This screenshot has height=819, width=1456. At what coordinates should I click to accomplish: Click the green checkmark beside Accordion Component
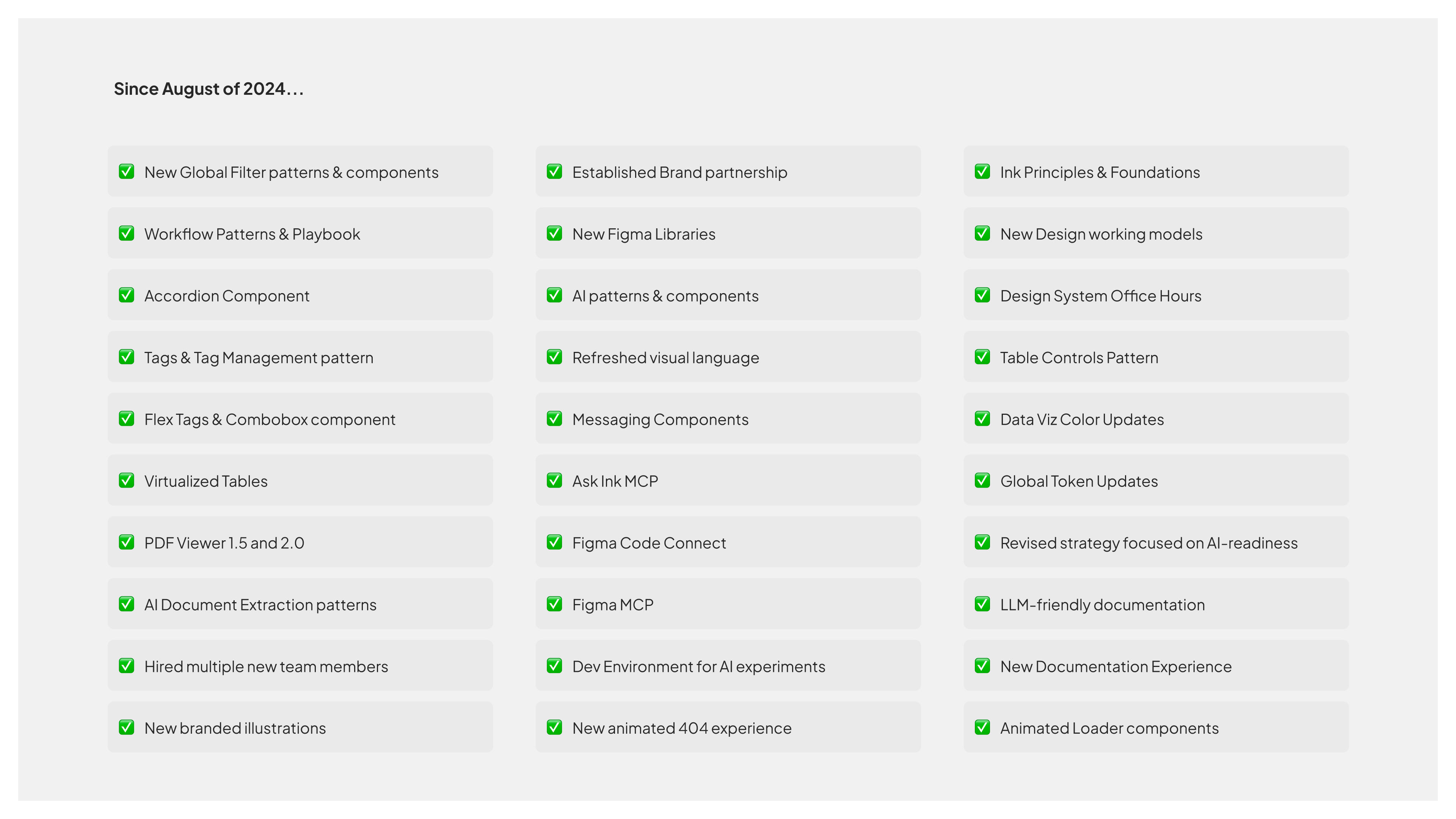tap(127, 295)
